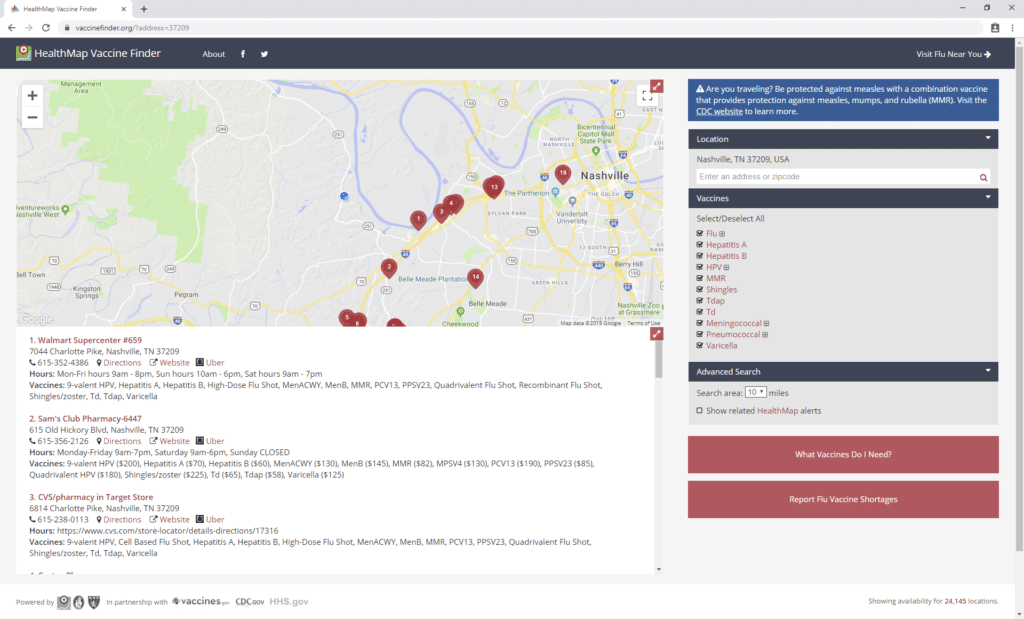Click map marker number 13
Image resolution: width=1024 pixels, height=619 pixels.
point(494,187)
